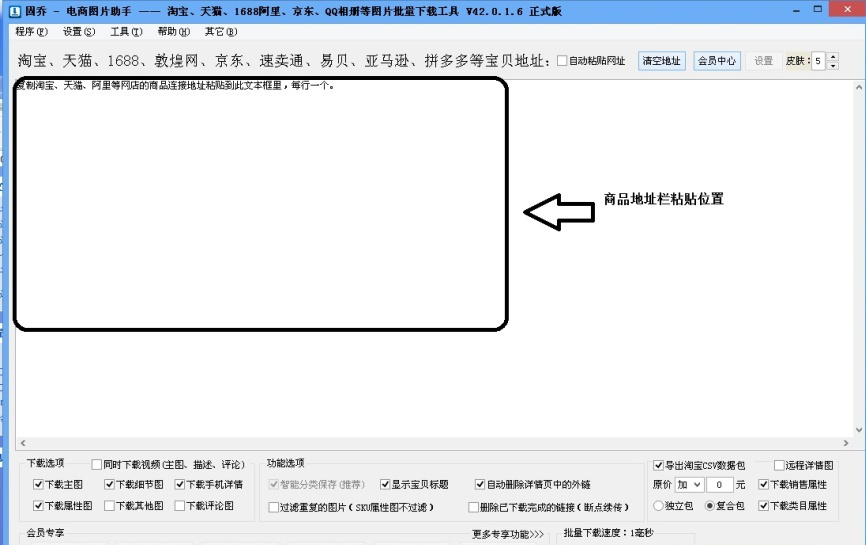Enable 删除已下载完成的链接 checkbox
Image resolution: width=866 pixels, height=545 pixels.
click(473, 507)
